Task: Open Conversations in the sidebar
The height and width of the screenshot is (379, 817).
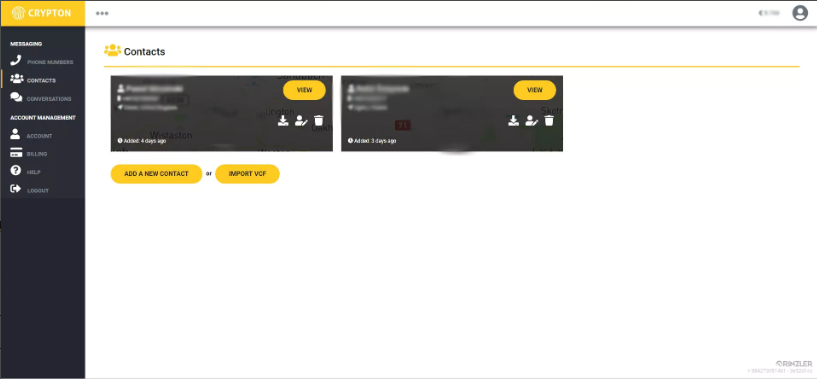Action: click(x=42, y=99)
